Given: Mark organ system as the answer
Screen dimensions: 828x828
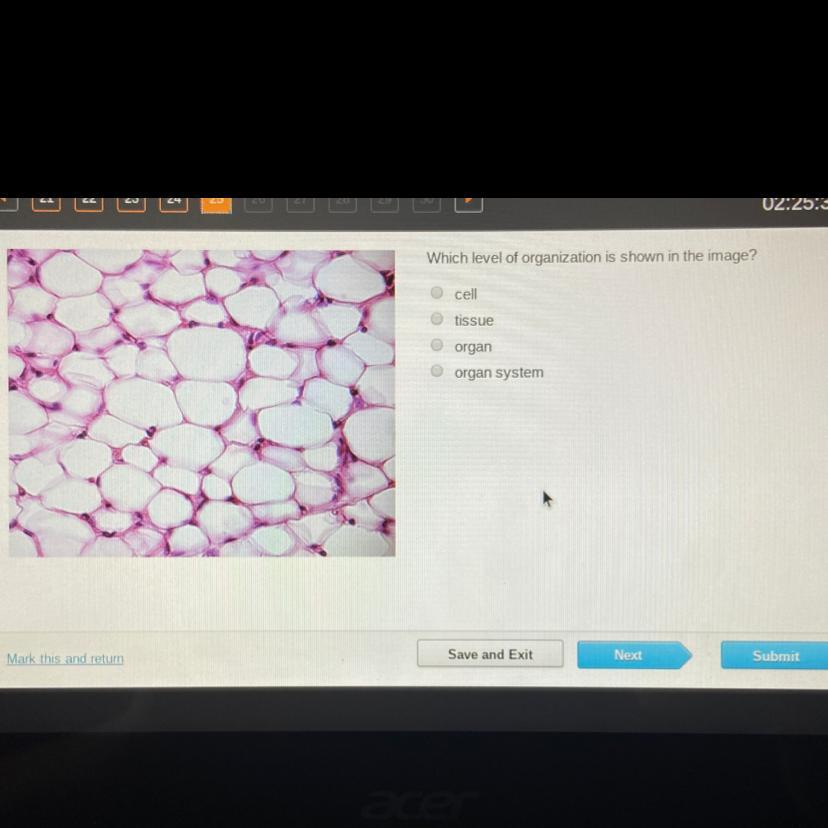Looking at the screenshot, I should [x=437, y=371].
